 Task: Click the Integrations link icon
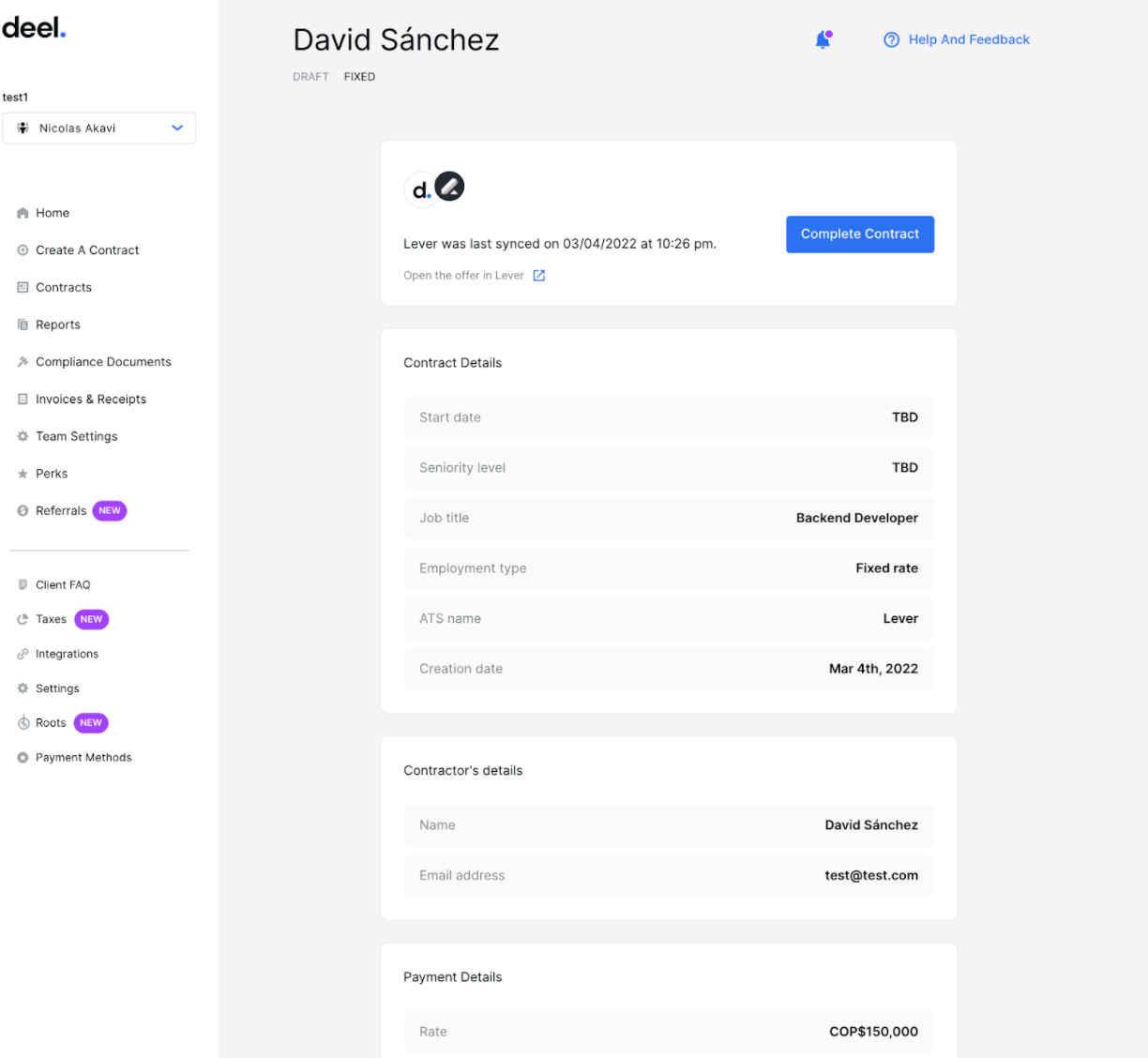[x=23, y=654]
